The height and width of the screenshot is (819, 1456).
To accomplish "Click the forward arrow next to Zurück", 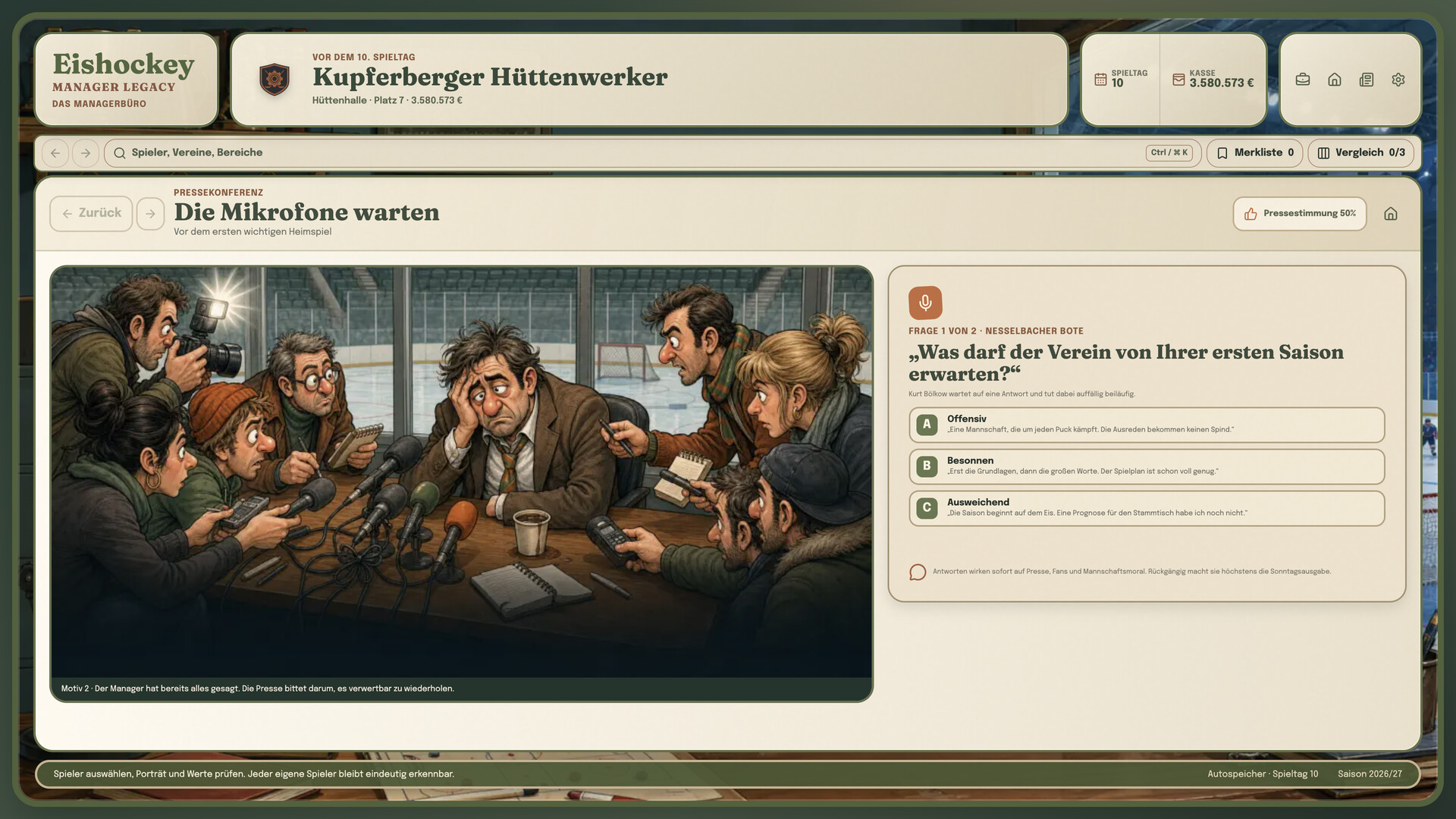I will click(x=150, y=214).
